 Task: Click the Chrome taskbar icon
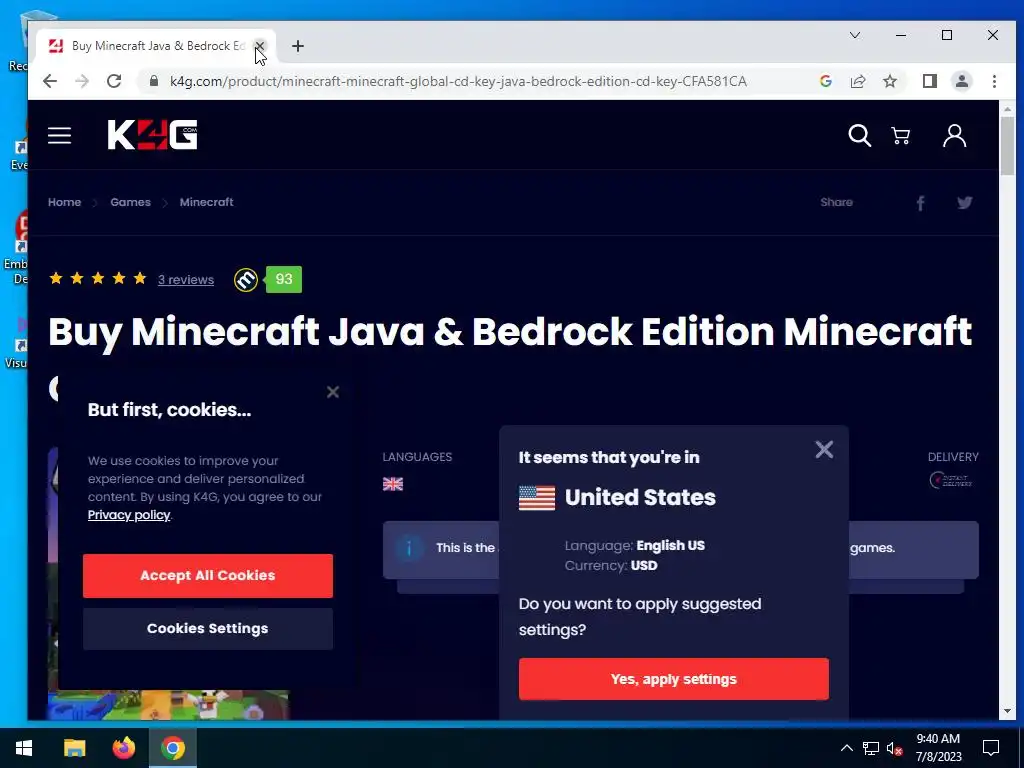tap(173, 748)
